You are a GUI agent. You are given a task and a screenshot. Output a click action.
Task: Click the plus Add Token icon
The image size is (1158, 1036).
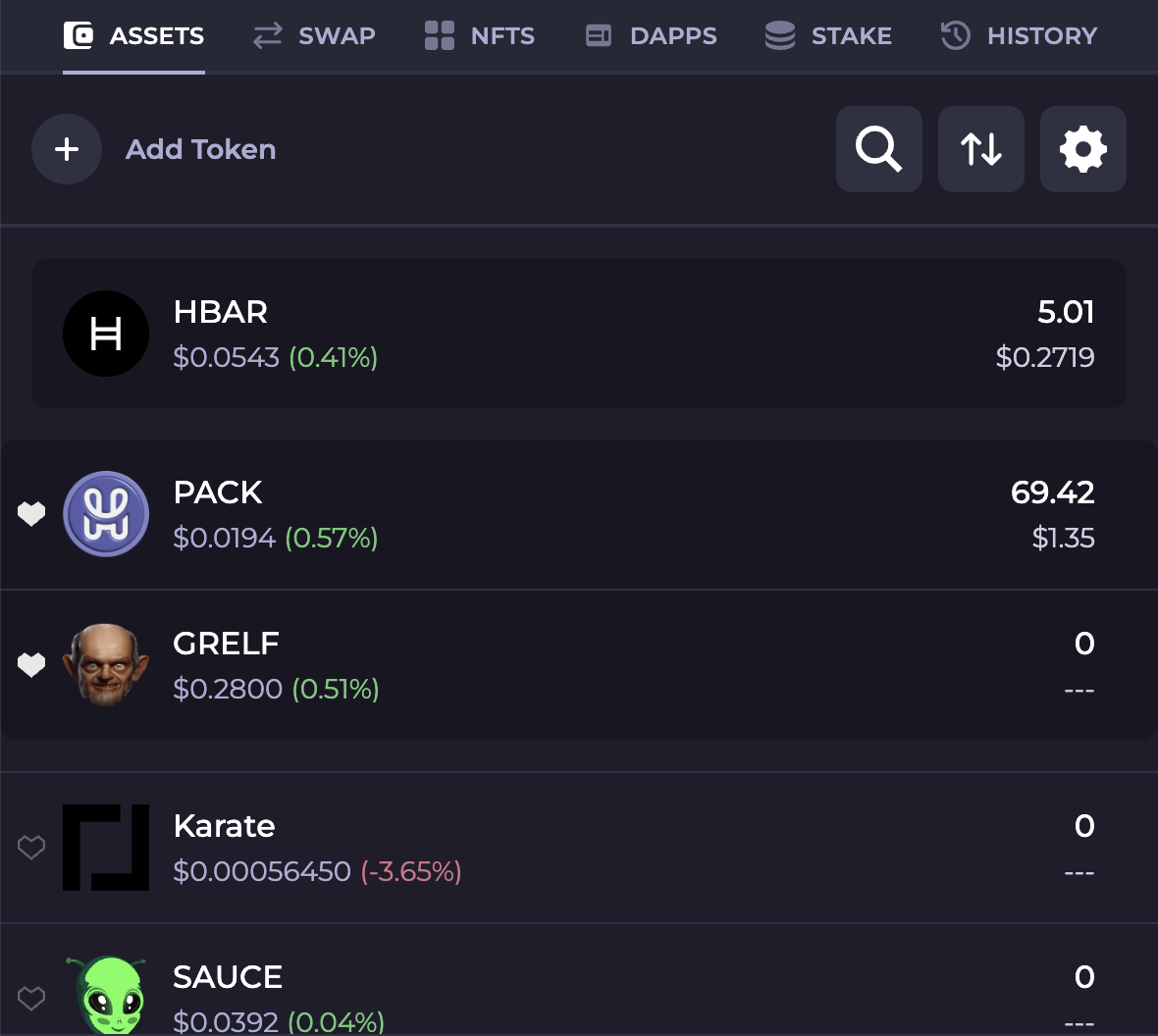coord(67,149)
